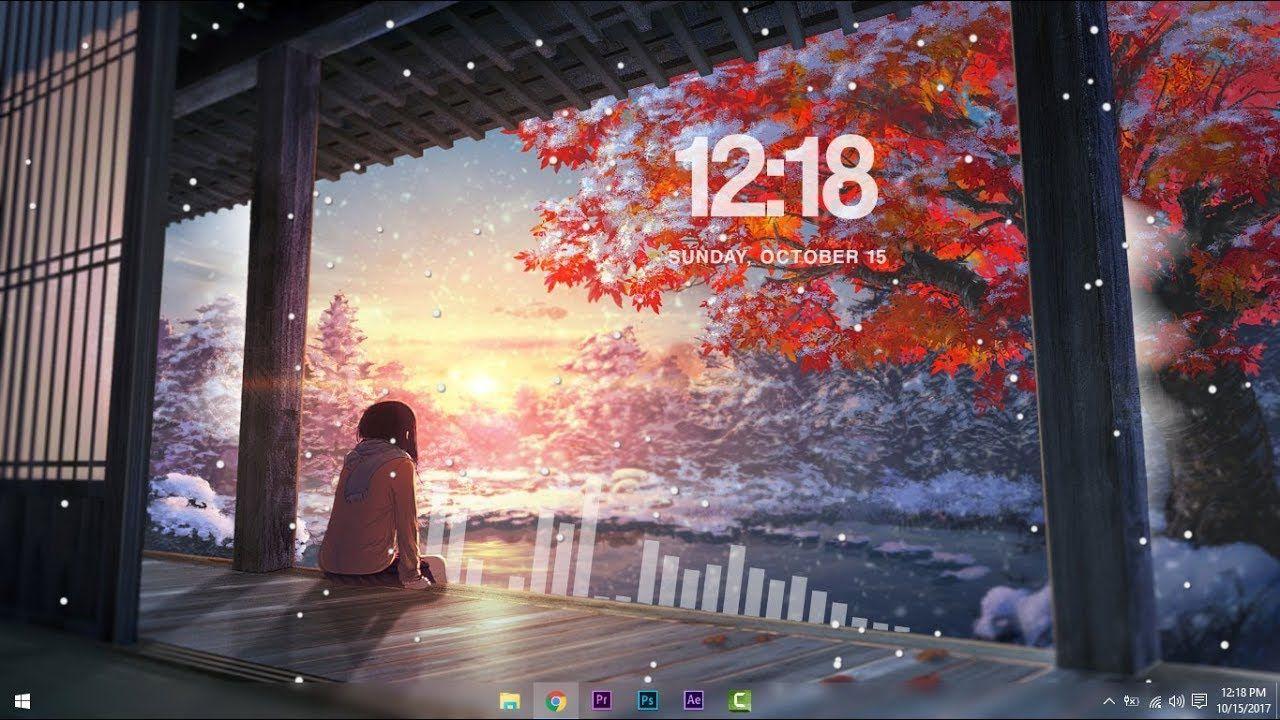Open File Explorer from the taskbar

coord(510,701)
